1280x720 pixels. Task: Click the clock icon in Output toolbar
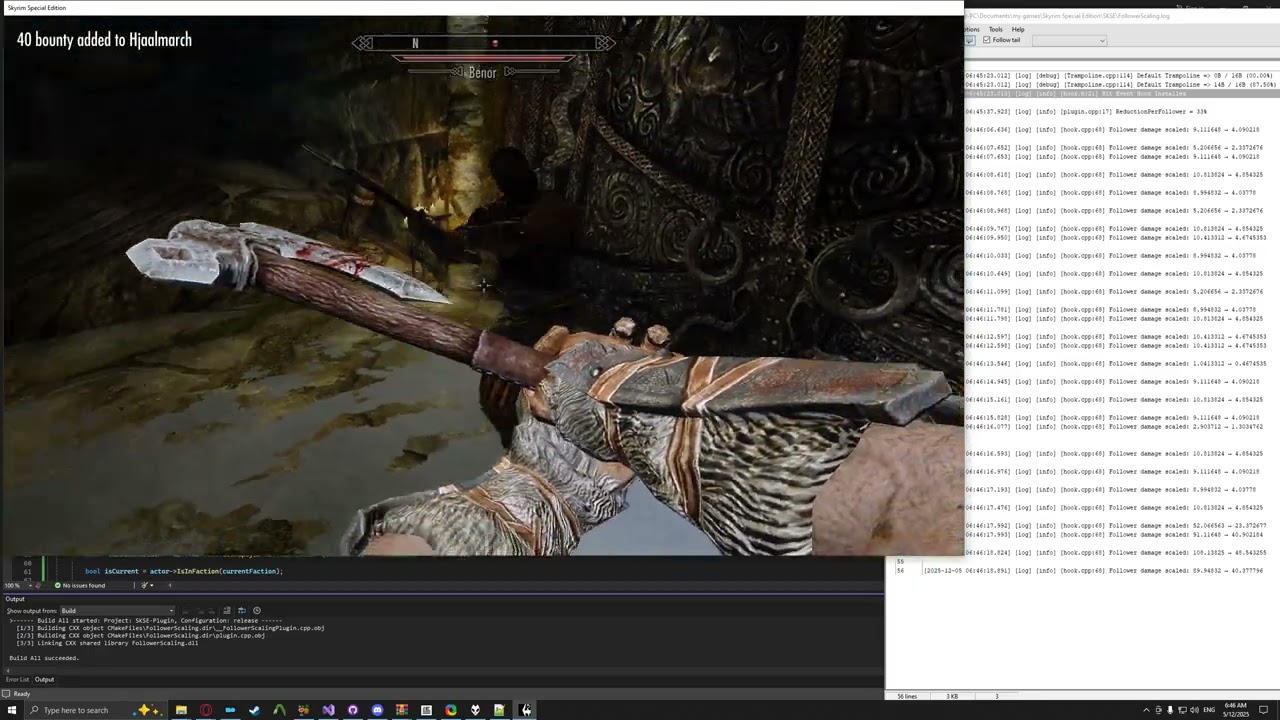[x=257, y=610]
